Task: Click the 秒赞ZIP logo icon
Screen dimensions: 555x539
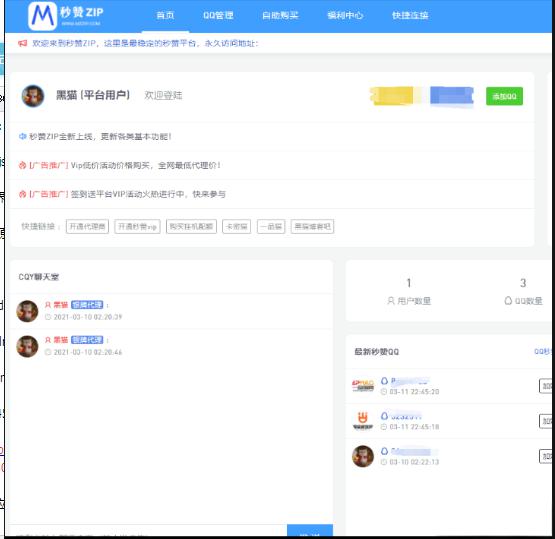Action: point(42,16)
